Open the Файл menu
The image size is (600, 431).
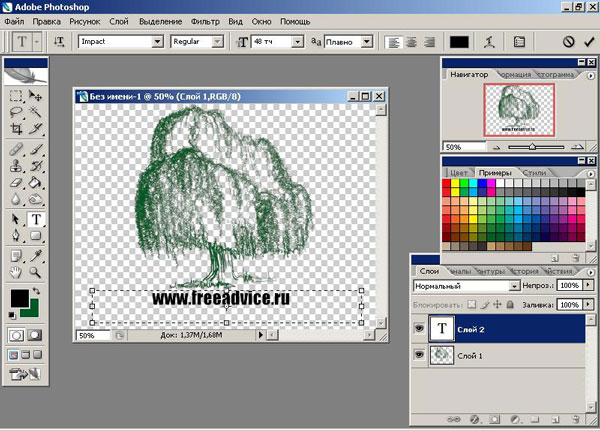(x=14, y=21)
